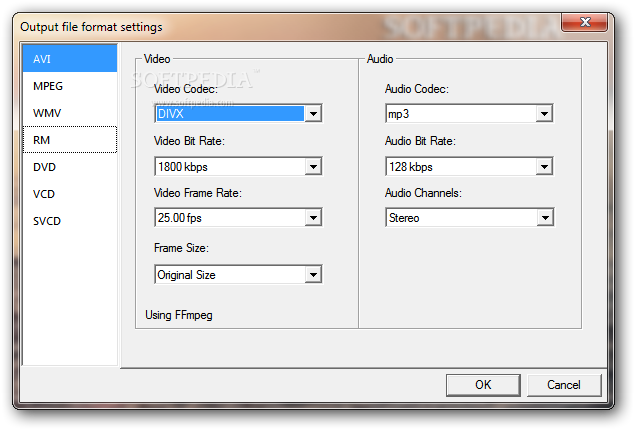Select SVCD output format

click(x=70, y=221)
